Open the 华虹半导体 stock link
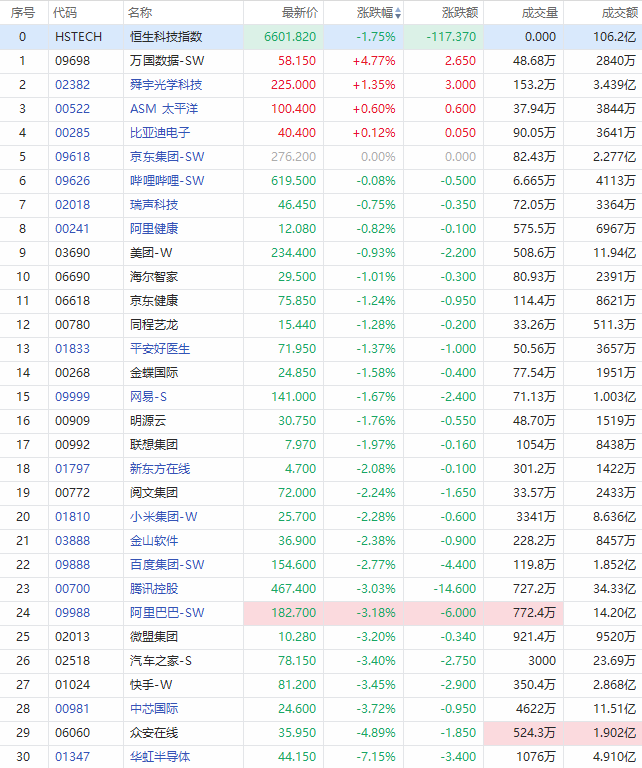This screenshot has width=642, height=768. click(x=160, y=757)
